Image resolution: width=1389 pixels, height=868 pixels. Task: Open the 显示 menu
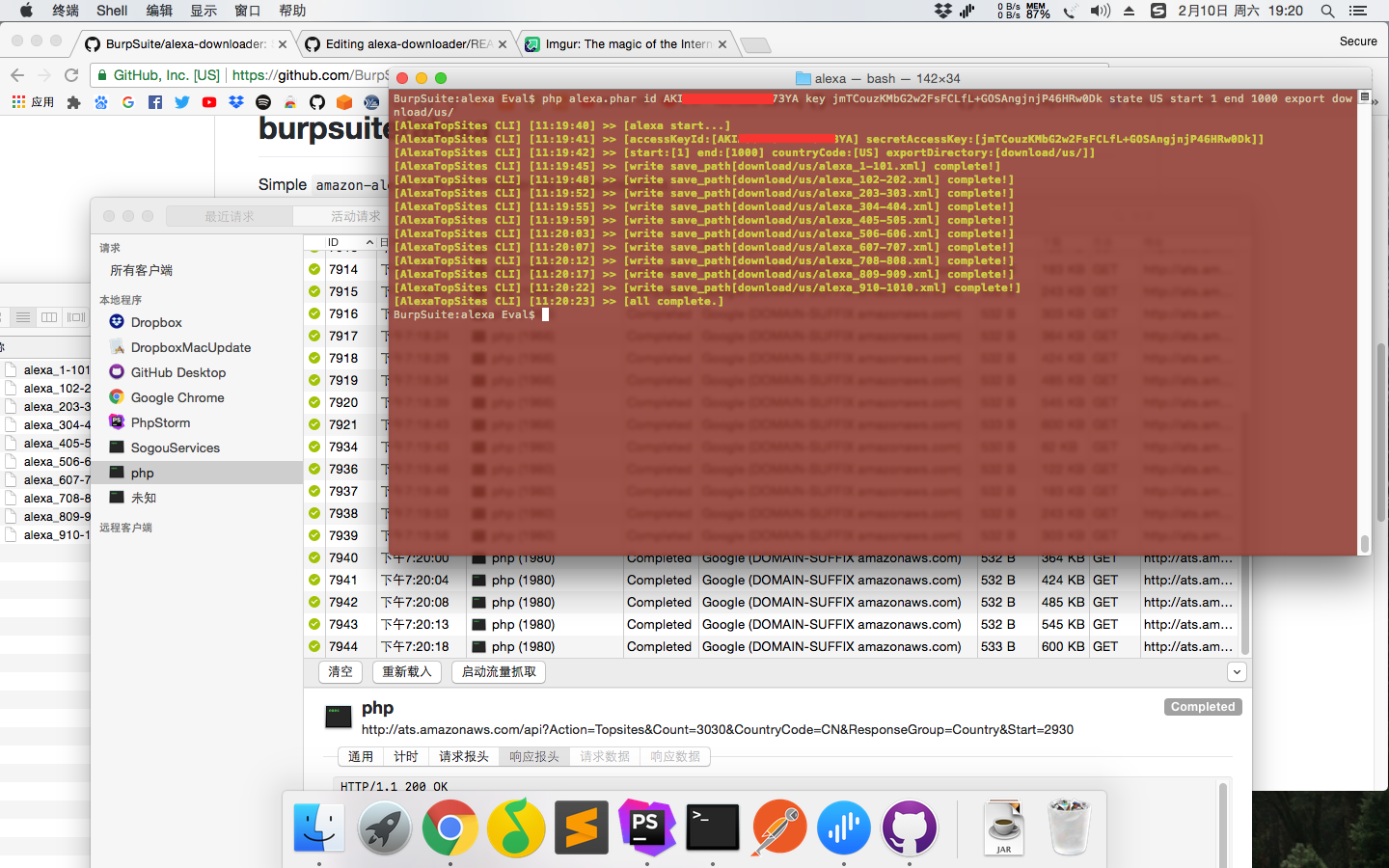[x=204, y=11]
